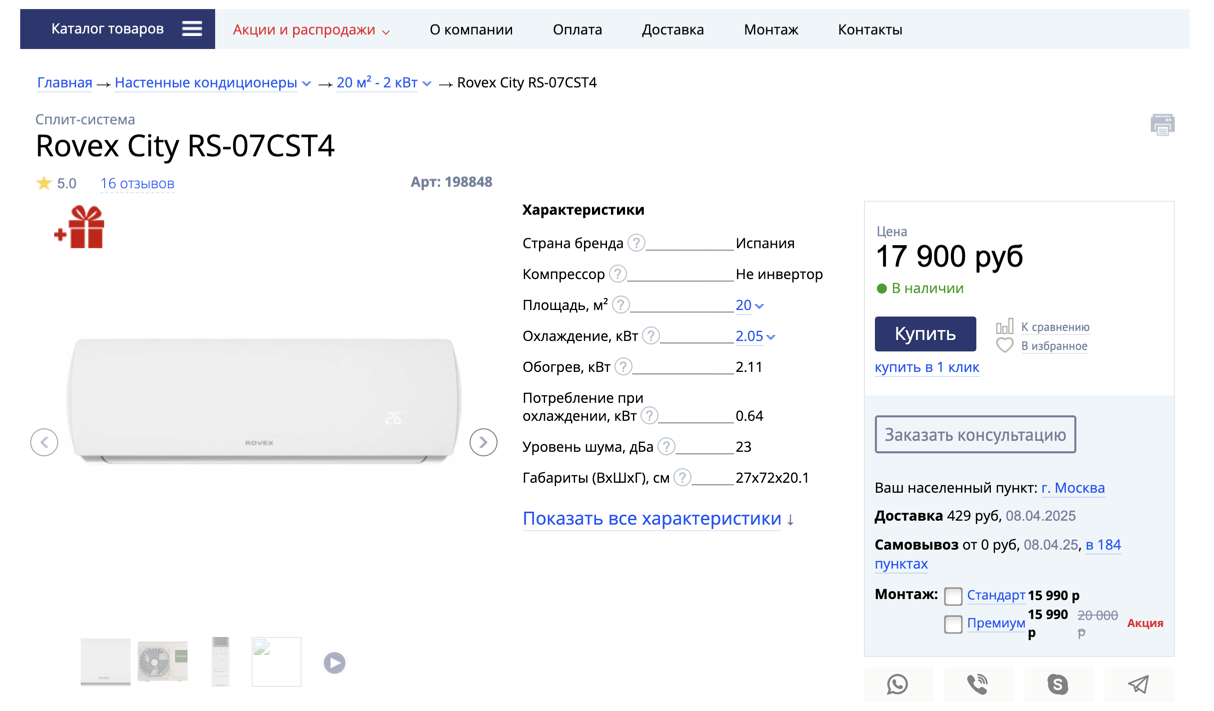Open Стандарт installation details link
This screenshot has width=1214, height=711.
tap(996, 595)
